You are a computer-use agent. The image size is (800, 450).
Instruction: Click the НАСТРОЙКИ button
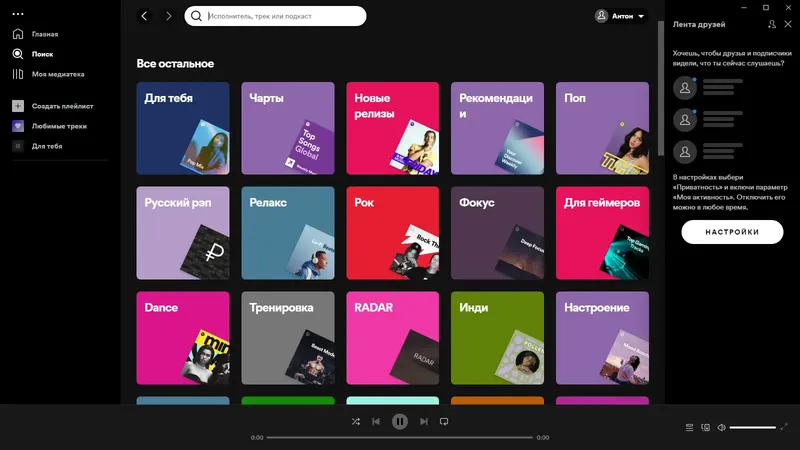tap(732, 232)
